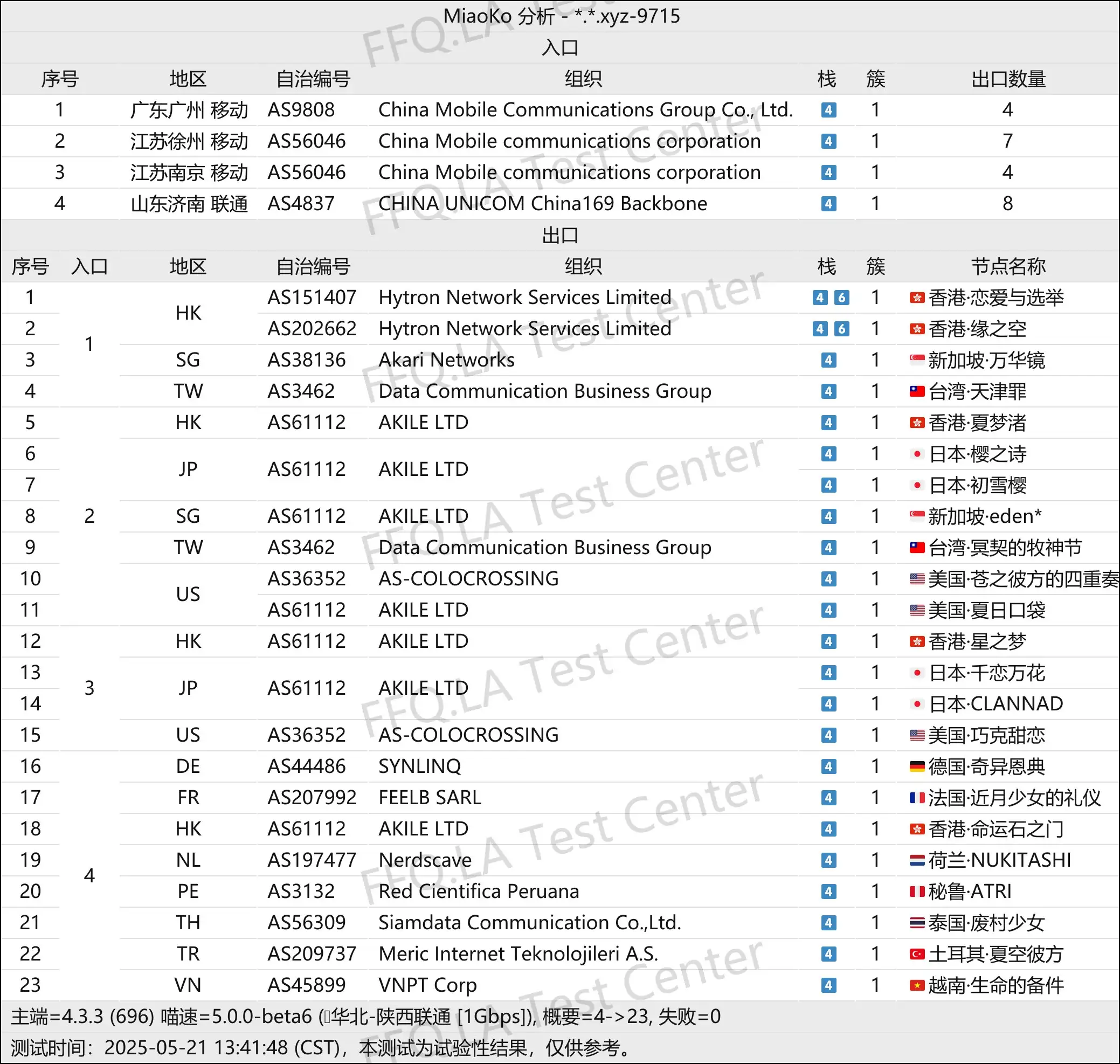Screen dimensions: 1120x1064
Task: Click the Netherlands flag beside 荷兰·NUKITASHI
Action: coord(917,860)
